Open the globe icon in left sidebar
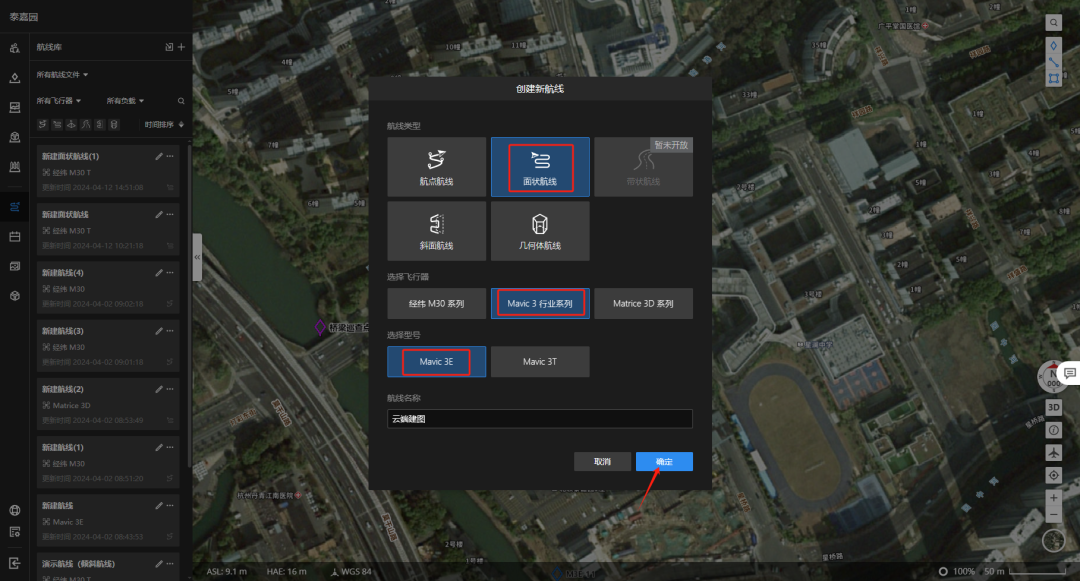Screen dimensions: 1080x581 pyautogui.click(x=14, y=510)
